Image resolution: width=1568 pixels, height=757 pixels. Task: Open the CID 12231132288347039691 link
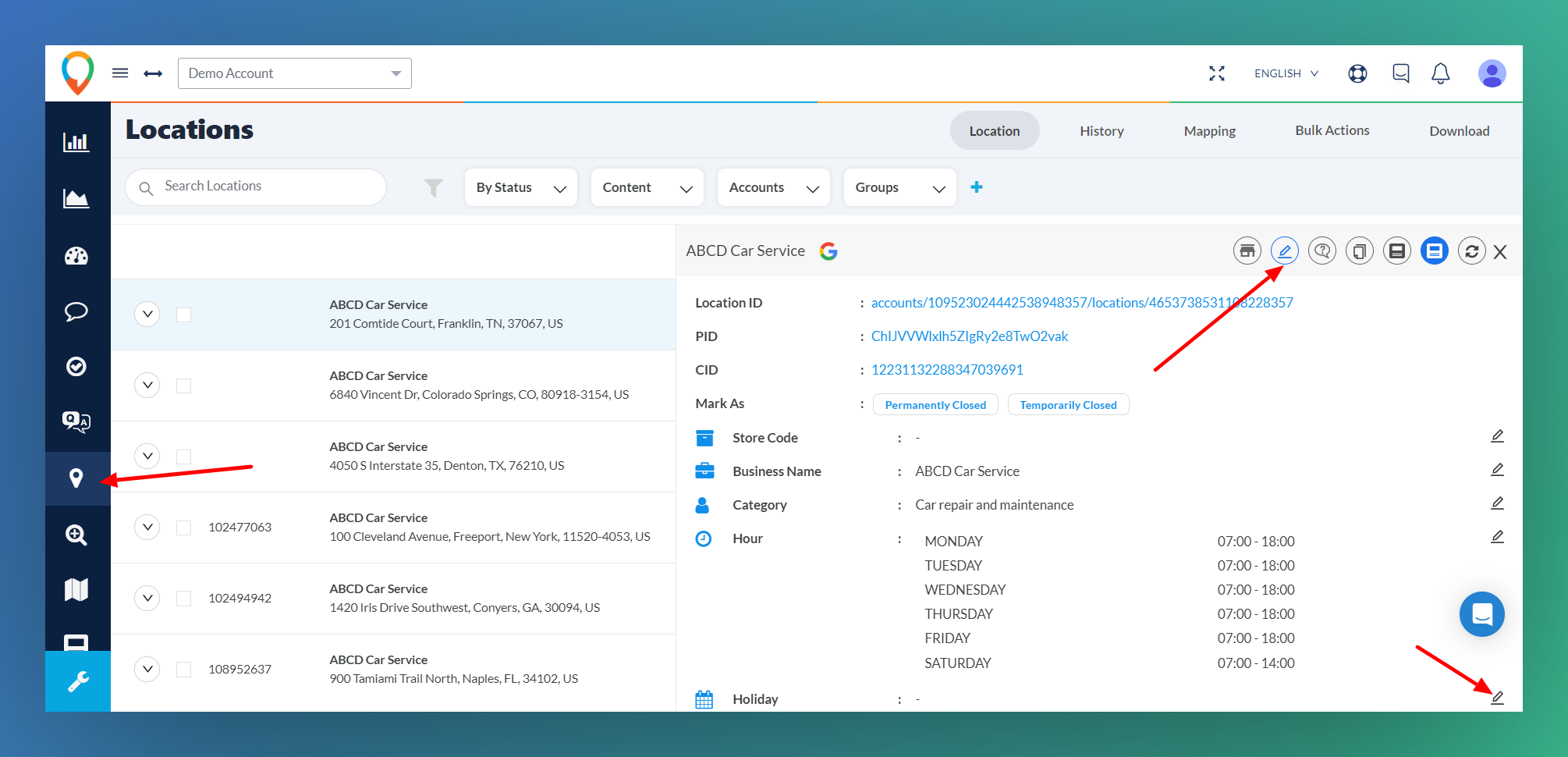[x=947, y=370]
